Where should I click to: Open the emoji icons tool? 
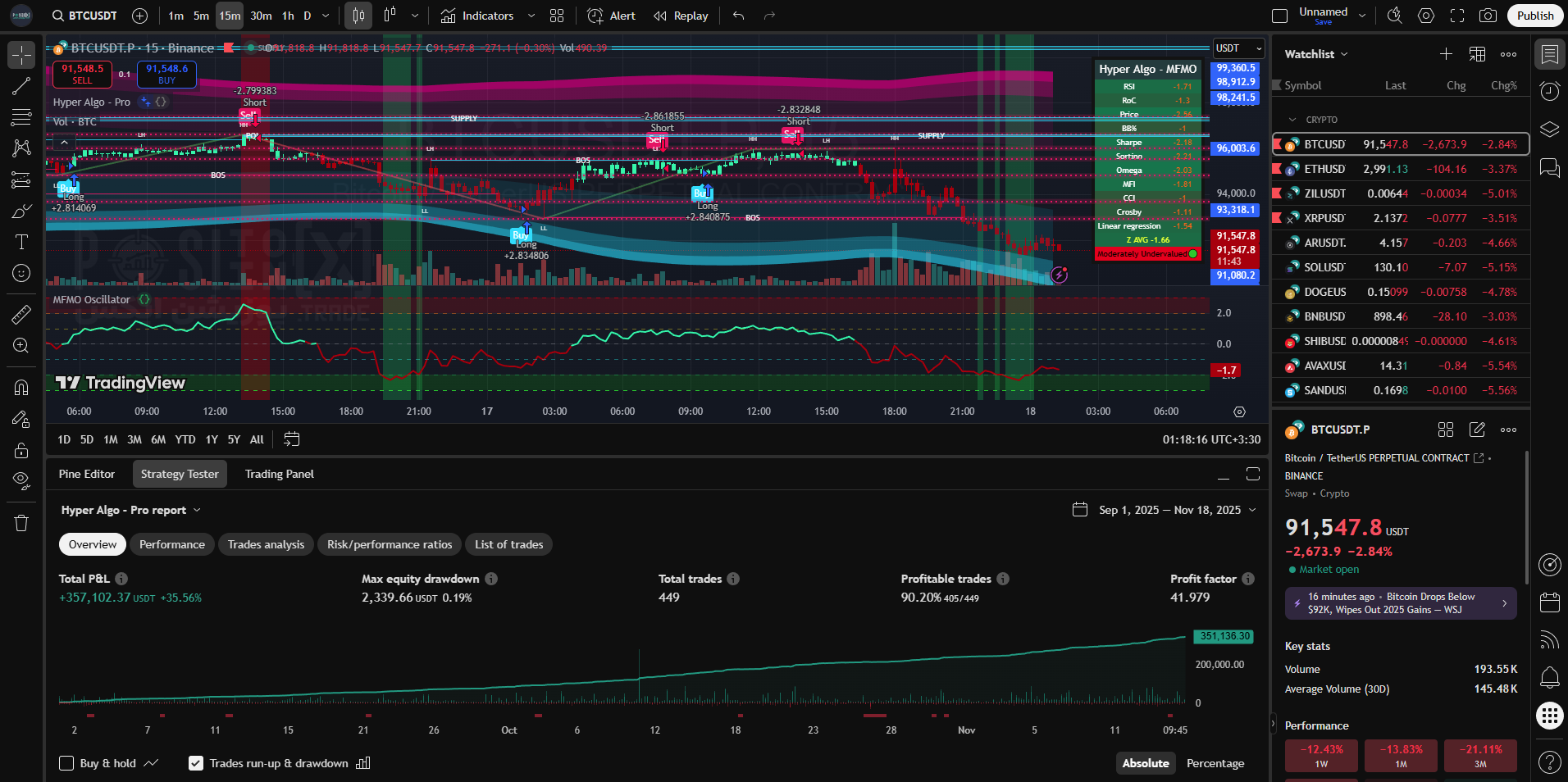click(x=21, y=273)
